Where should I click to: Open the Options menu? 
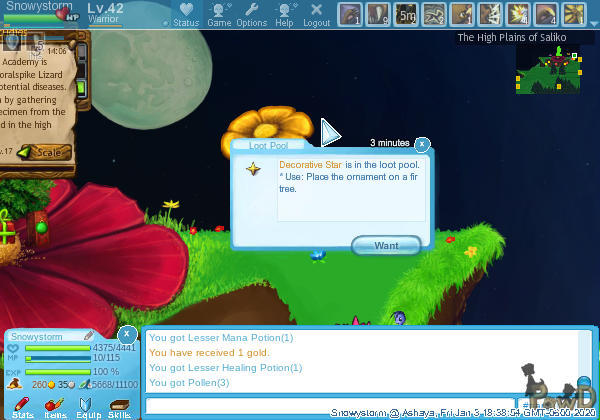point(251,12)
